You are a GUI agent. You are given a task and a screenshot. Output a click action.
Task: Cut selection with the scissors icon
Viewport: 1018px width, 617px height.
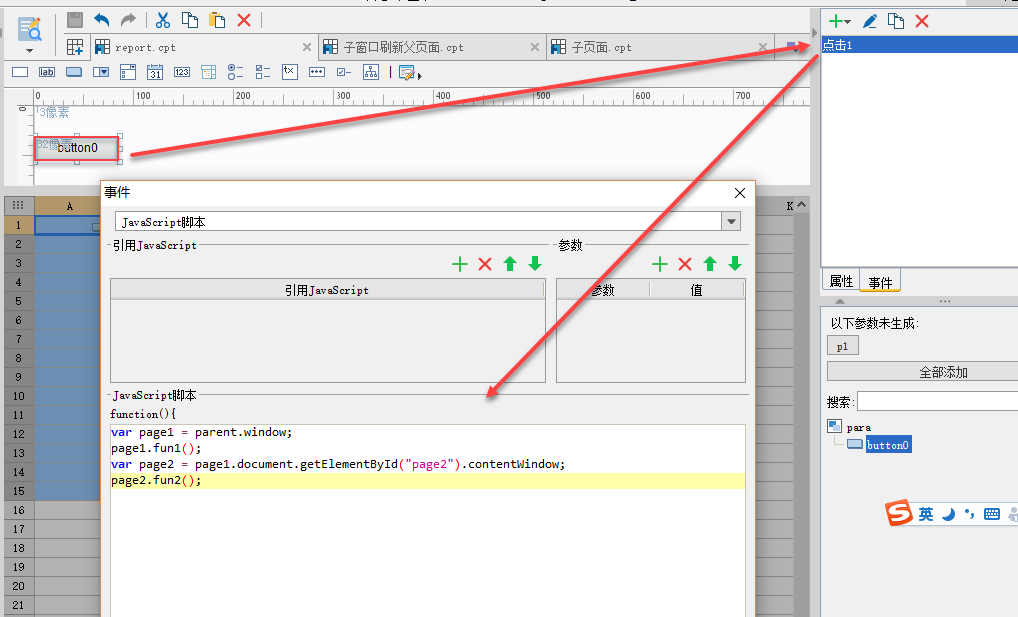[163, 20]
